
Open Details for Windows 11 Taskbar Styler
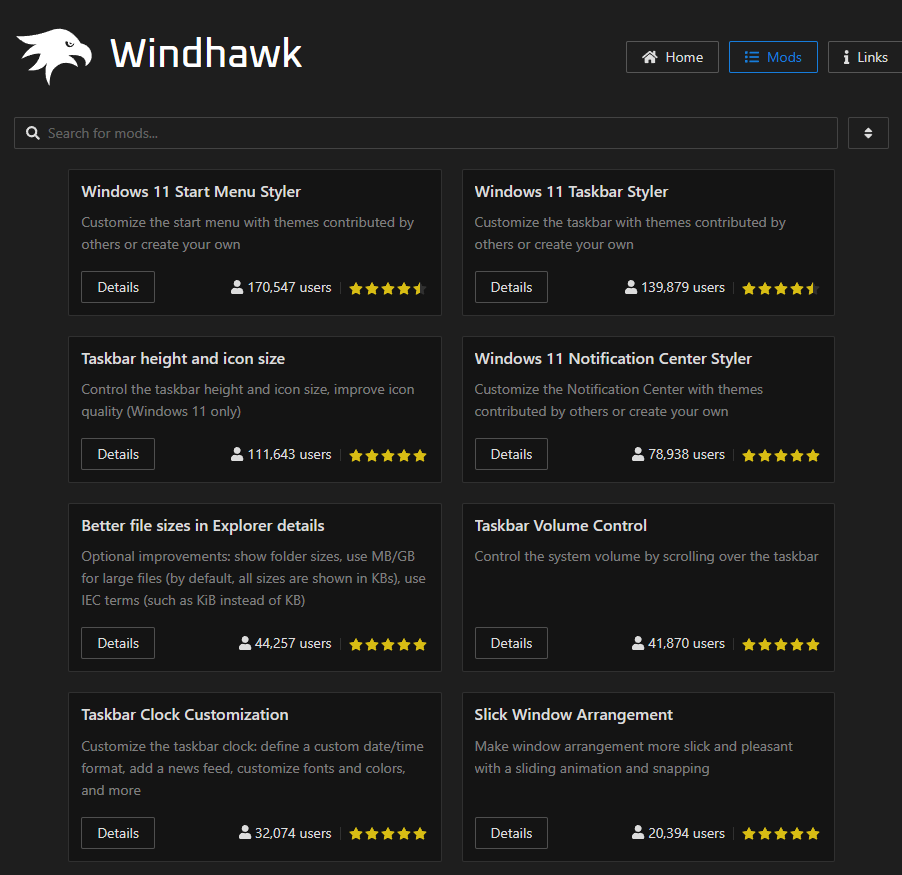point(511,287)
